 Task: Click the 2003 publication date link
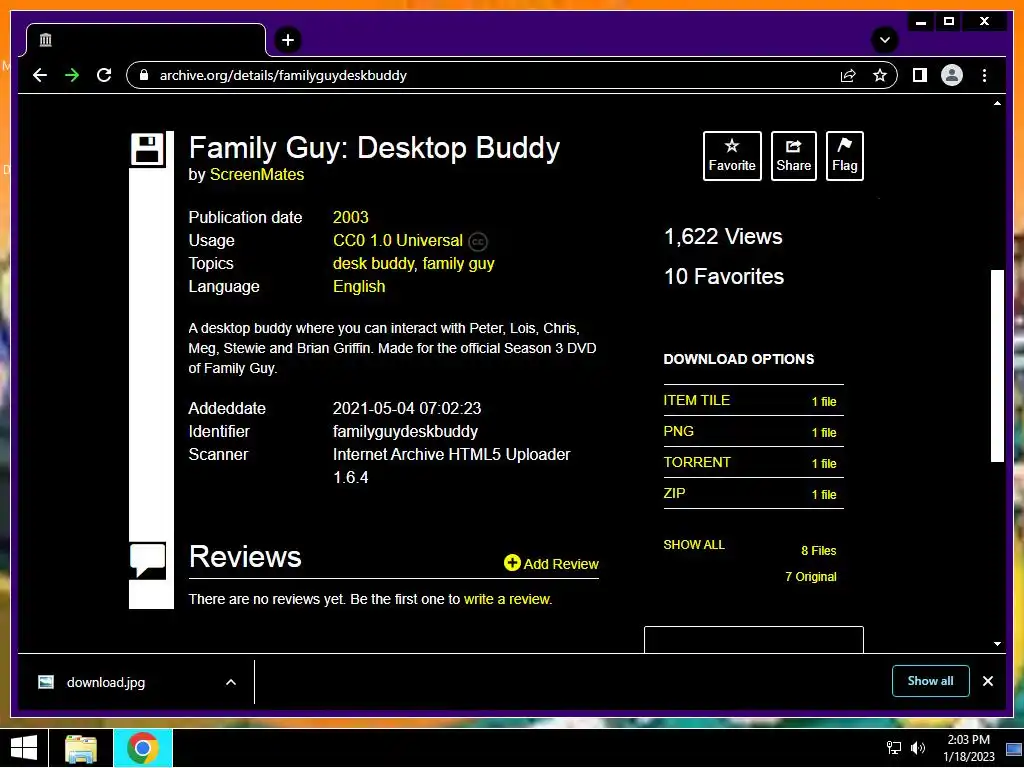351,217
